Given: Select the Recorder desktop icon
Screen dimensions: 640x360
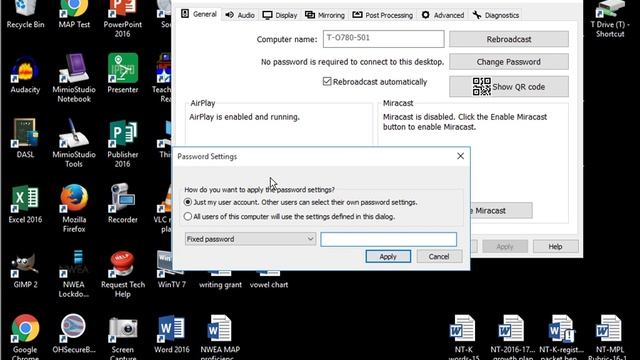Looking at the screenshot, I should [122, 204].
